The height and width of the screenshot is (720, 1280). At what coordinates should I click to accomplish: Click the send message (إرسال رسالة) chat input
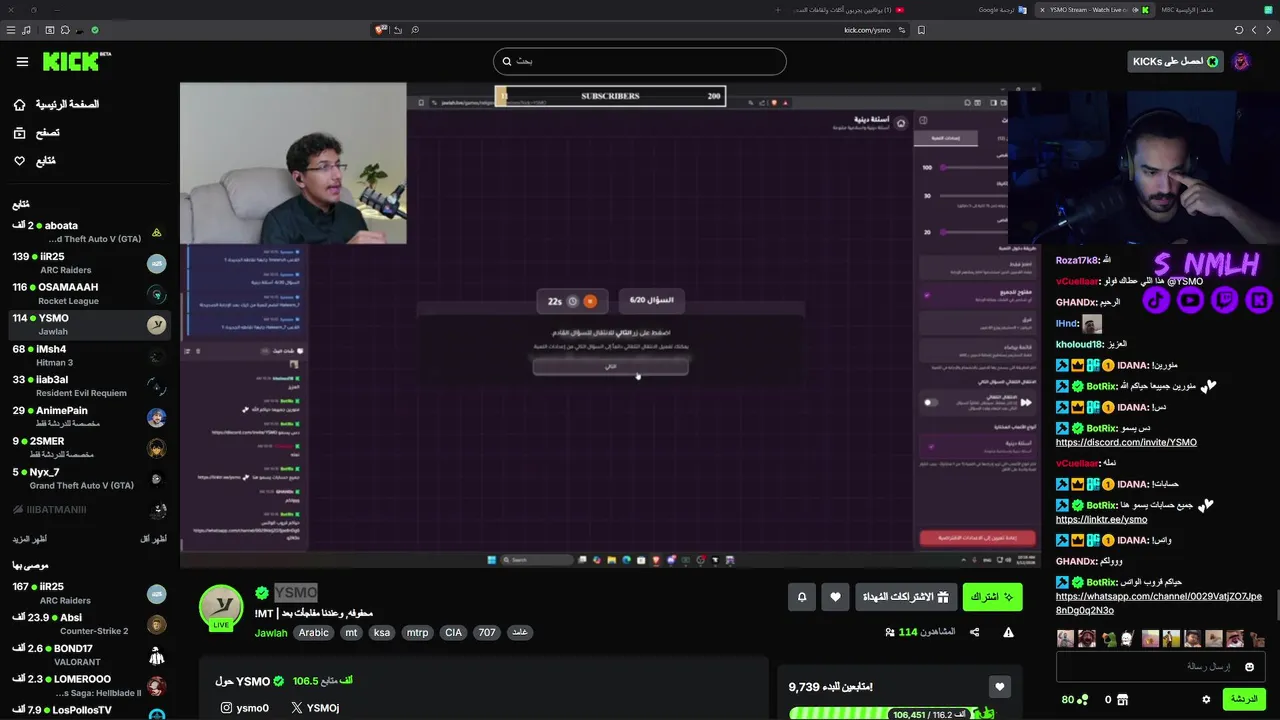(x=1160, y=667)
